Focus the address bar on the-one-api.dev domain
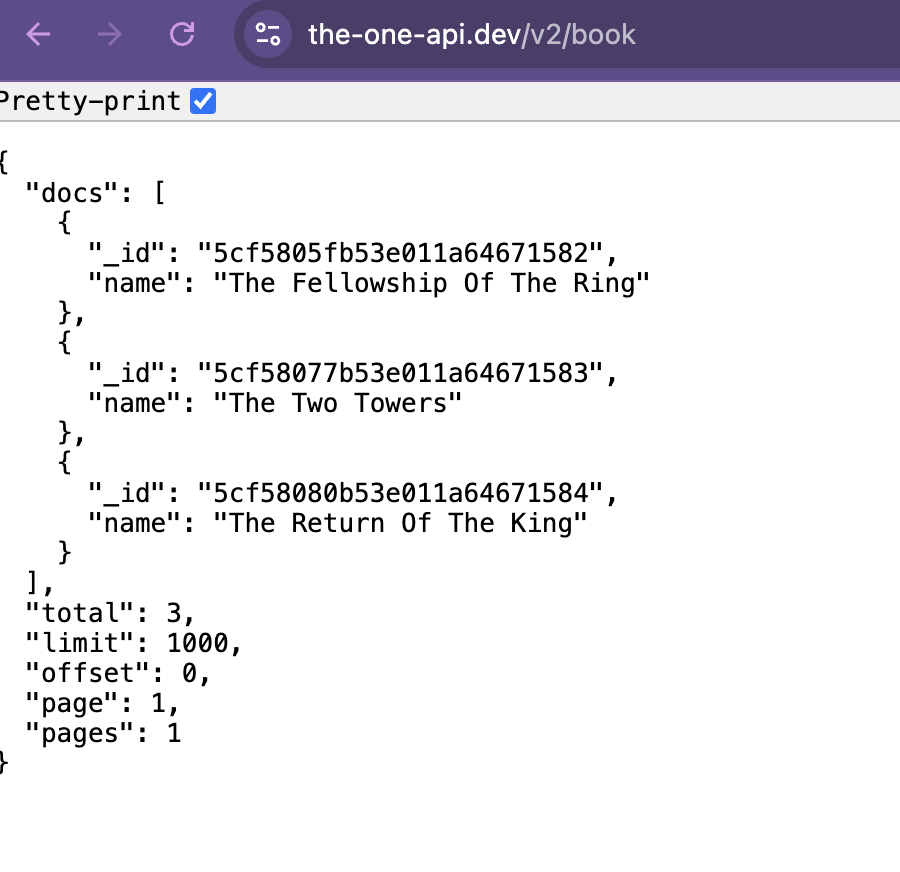Image resolution: width=900 pixels, height=872 pixels. [412, 35]
